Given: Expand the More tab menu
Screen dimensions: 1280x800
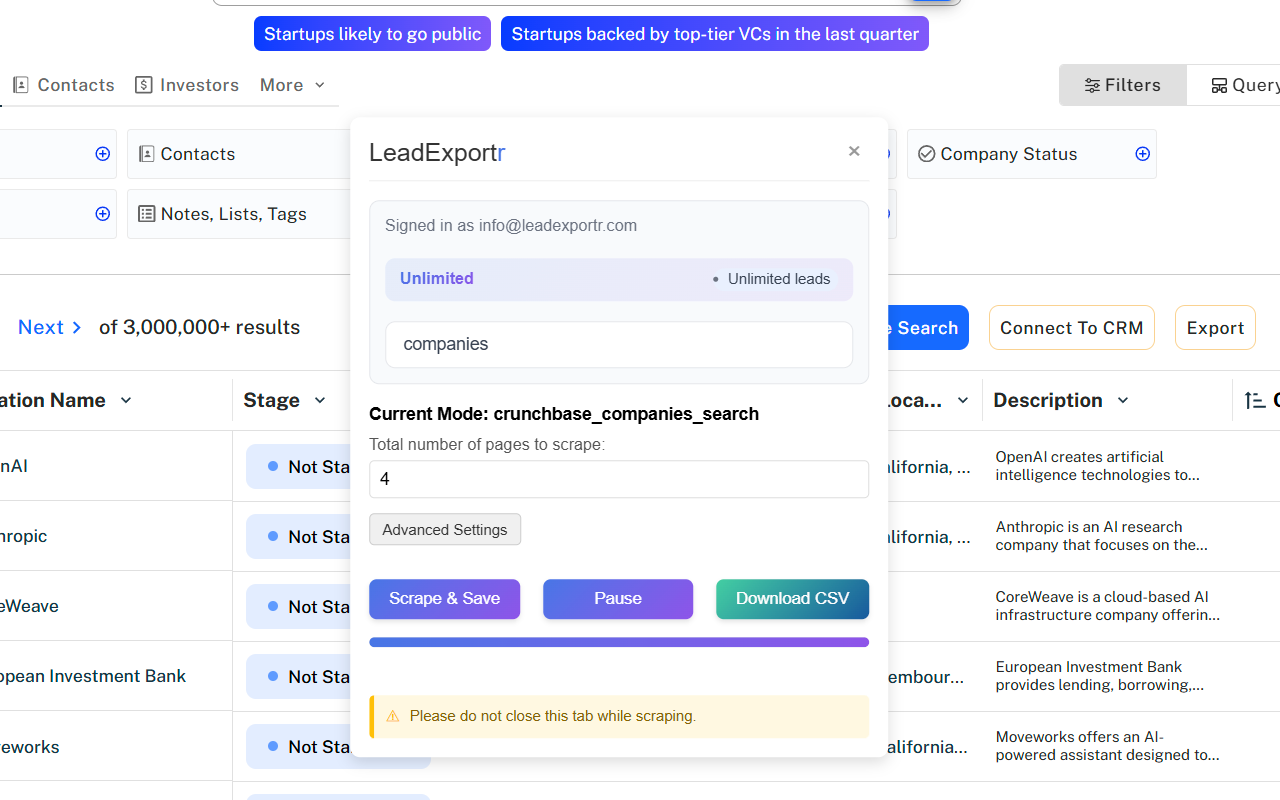Looking at the screenshot, I should click(292, 85).
